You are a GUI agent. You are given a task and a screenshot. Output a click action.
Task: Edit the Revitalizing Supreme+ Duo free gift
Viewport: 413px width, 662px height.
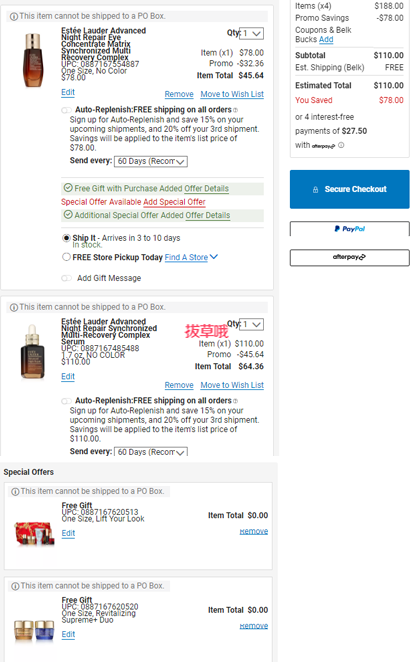pyautogui.click(x=68, y=634)
